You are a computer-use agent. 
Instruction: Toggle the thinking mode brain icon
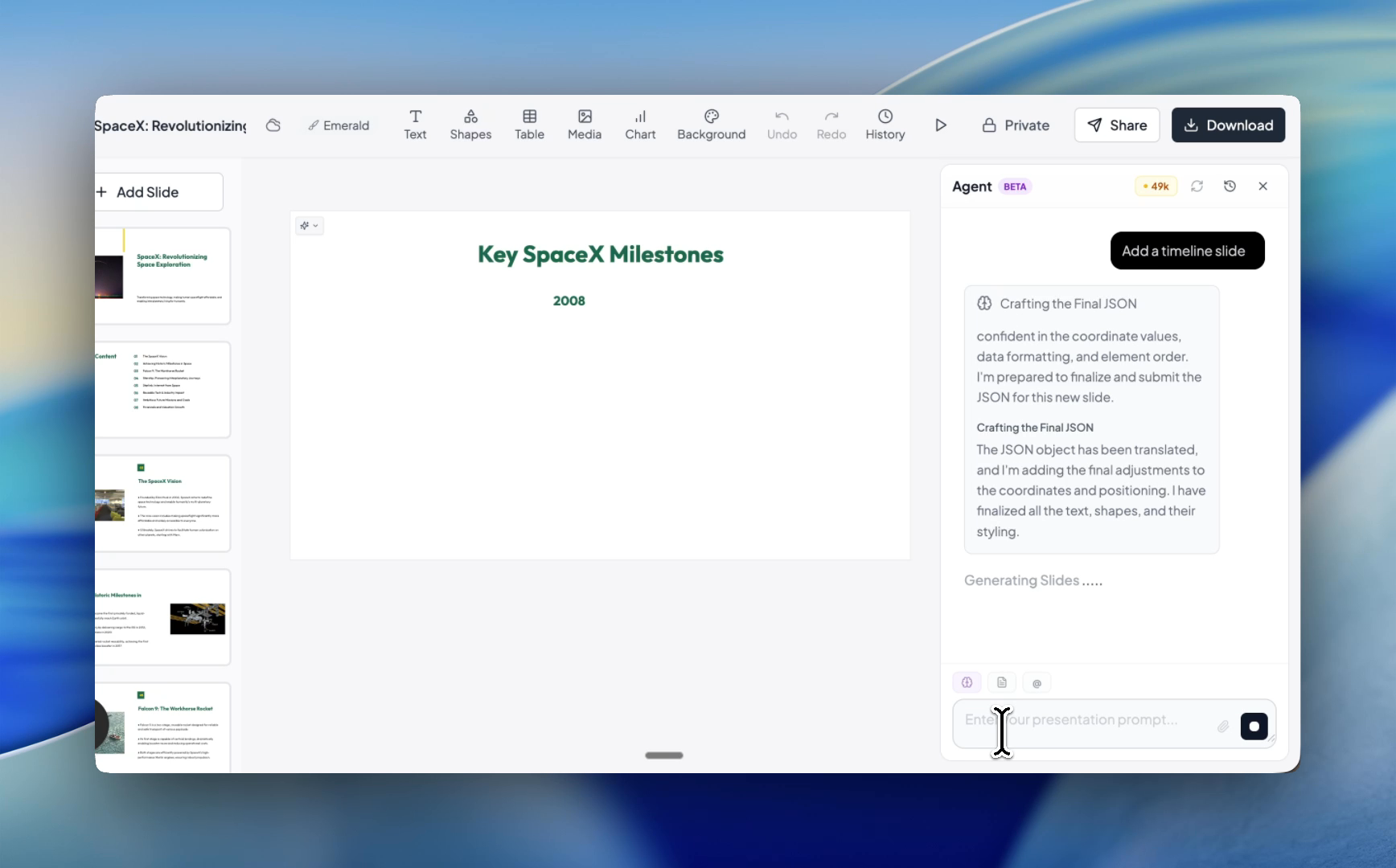pyautogui.click(x=967, y=682)
